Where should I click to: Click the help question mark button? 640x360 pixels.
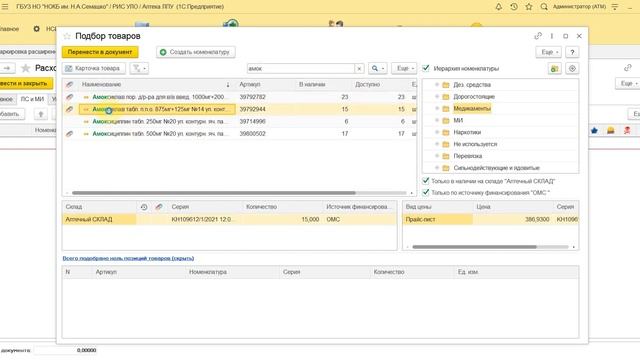pyautogui.click(x=572, y=52)
